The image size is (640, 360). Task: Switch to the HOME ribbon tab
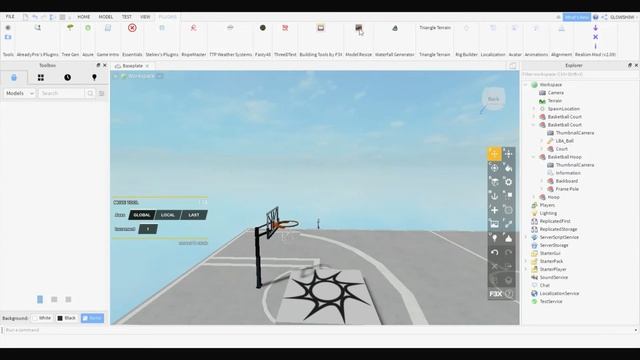tap(84, 17)
